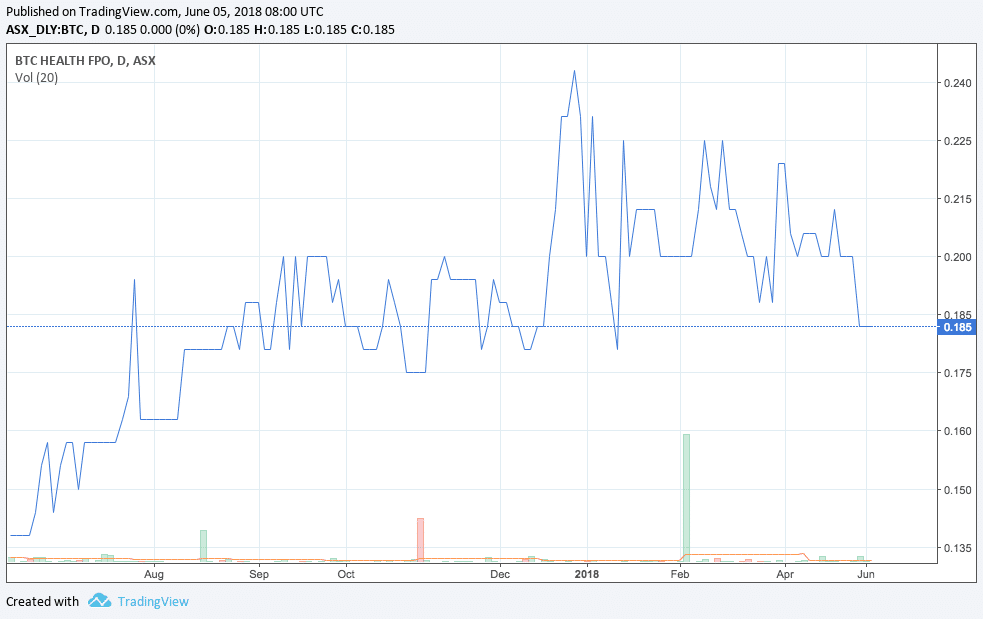This screenshot has width=983, height=619.
Task: Click the Feb label on time axis
Action: pos(679,574)
